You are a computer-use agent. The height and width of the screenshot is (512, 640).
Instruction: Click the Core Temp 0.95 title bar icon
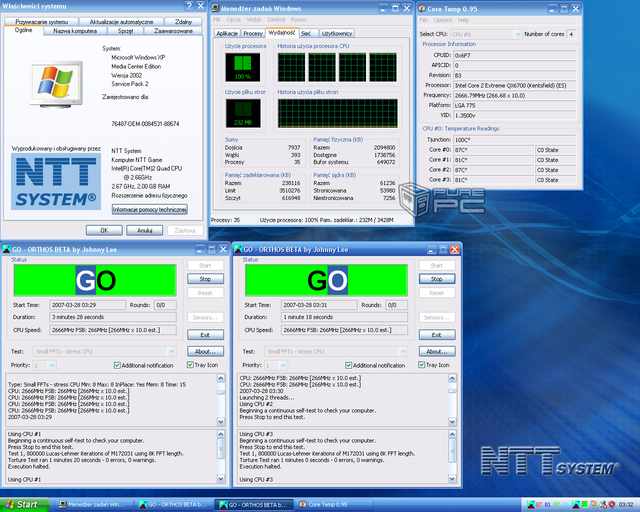point(422,9)
